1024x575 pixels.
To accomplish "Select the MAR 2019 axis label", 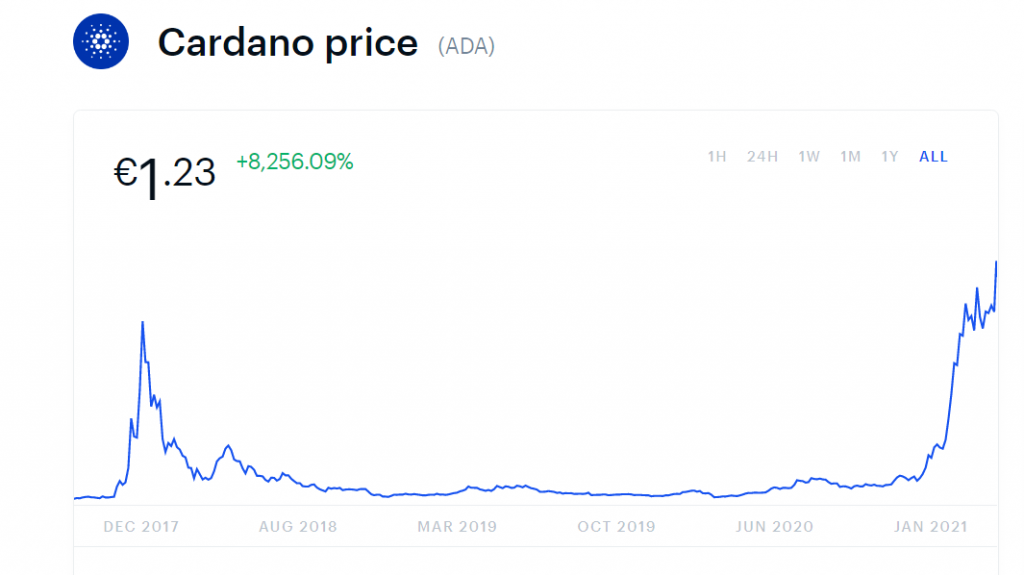I will [457, 527].
